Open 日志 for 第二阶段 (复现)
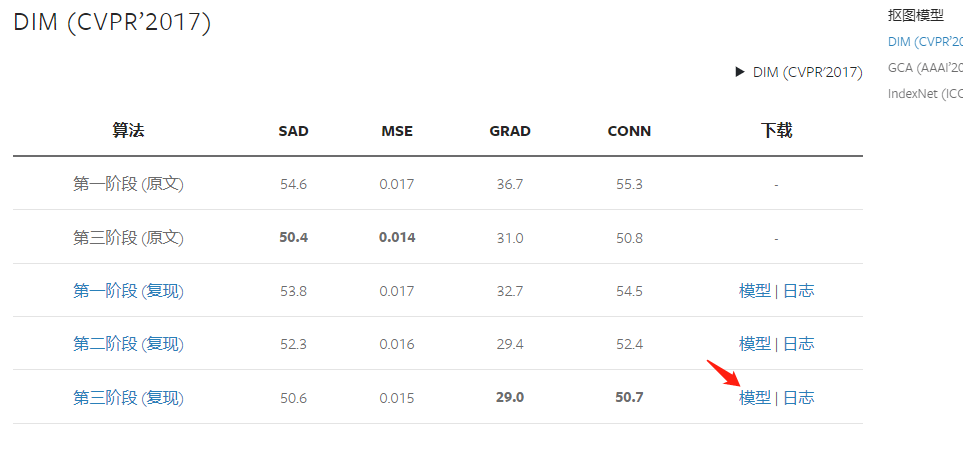This screenshot has height=454, width=963. pyautogui.click(x=798, y=344)
